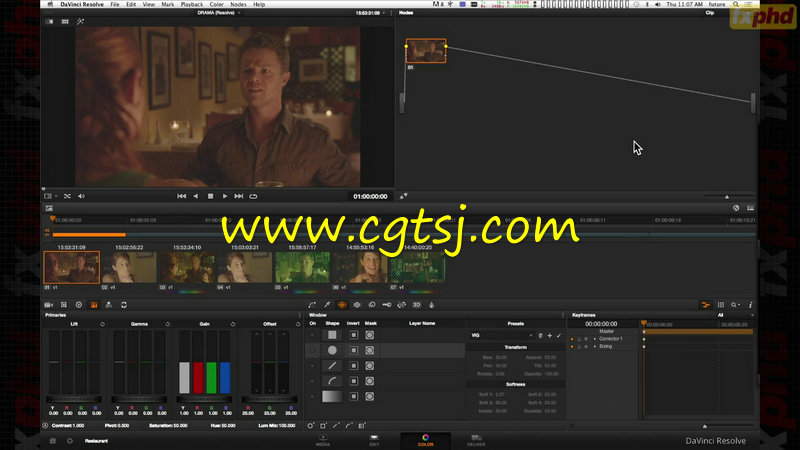Image resolution: width=800 pixels, height=450 pixels.
Task: Add a new window preset
Action: 549,335
